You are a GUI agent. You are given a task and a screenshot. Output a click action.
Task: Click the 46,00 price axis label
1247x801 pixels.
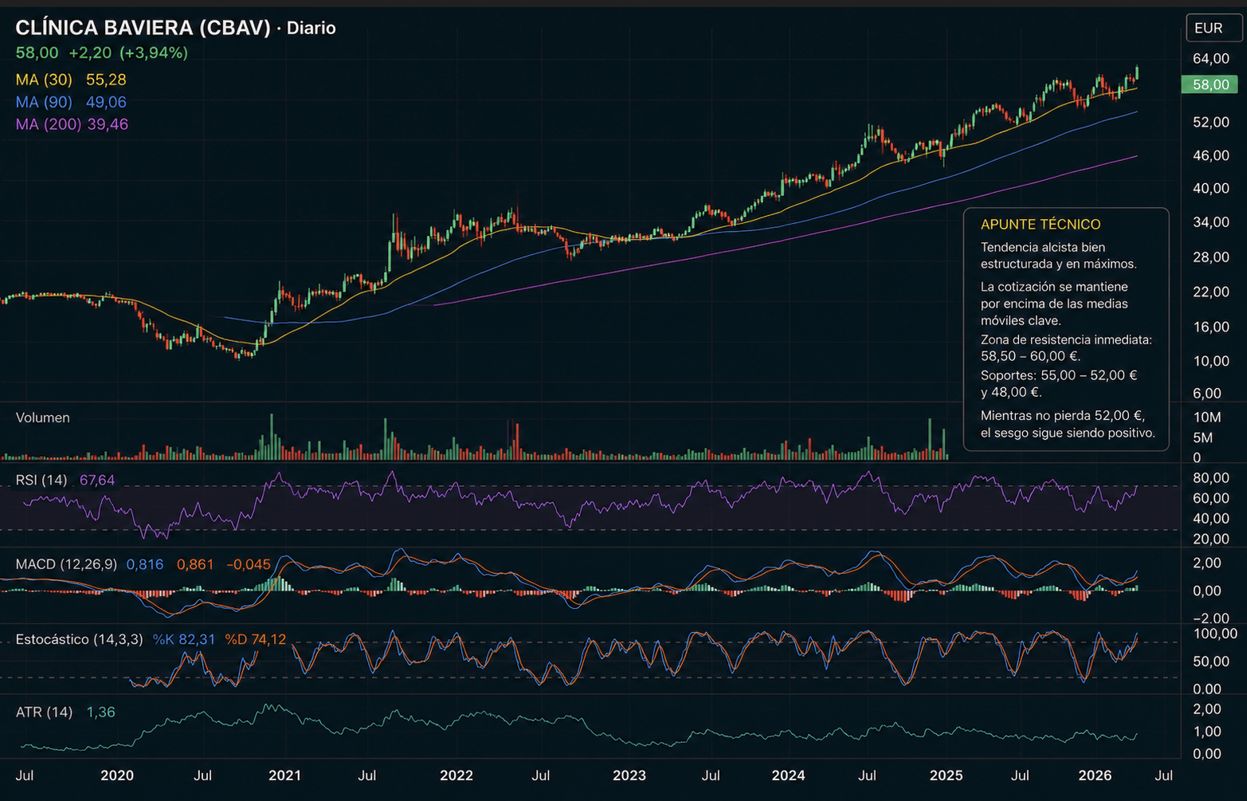click(x=1211, y=155)
